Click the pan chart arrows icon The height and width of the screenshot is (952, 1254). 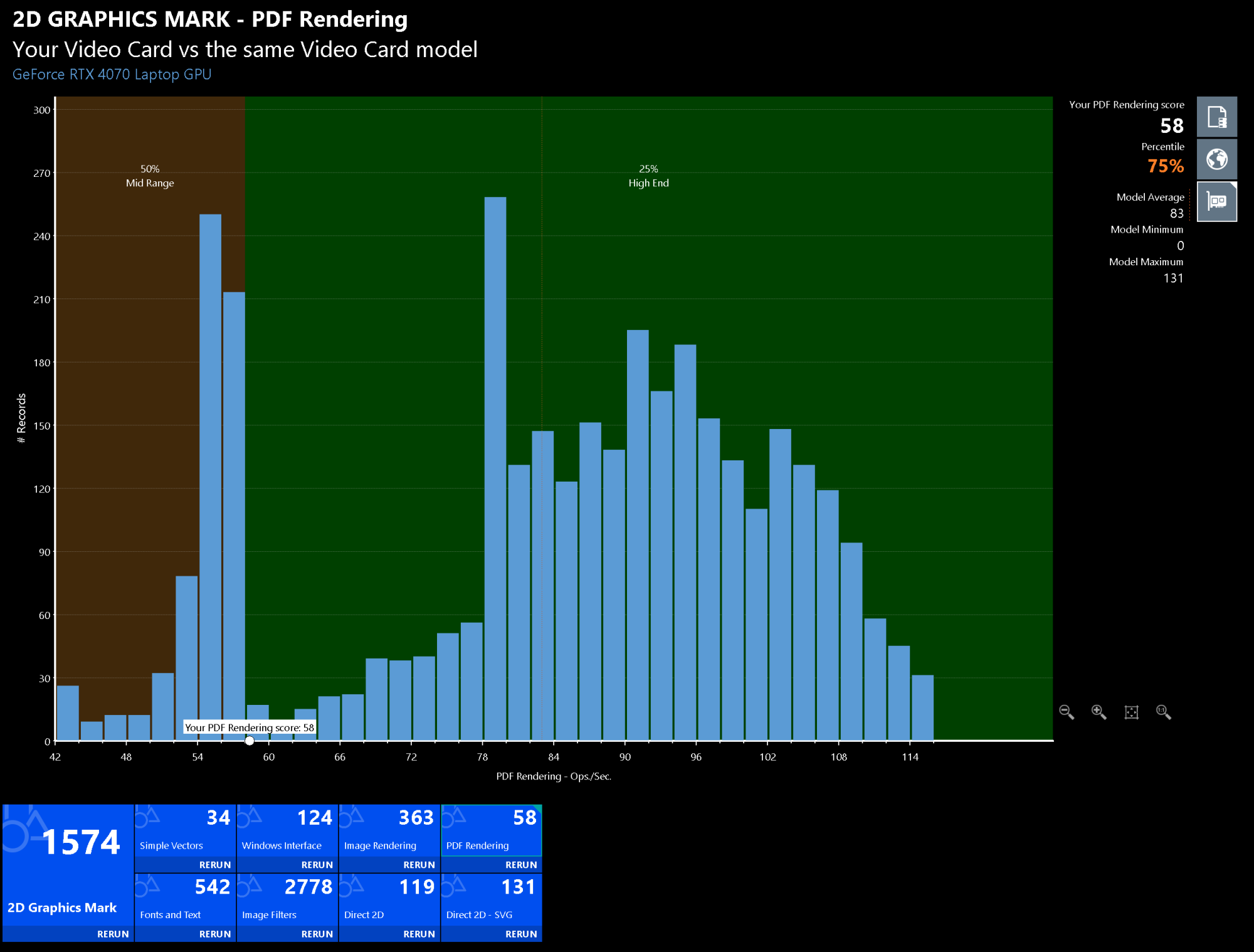click(1131, 712)
